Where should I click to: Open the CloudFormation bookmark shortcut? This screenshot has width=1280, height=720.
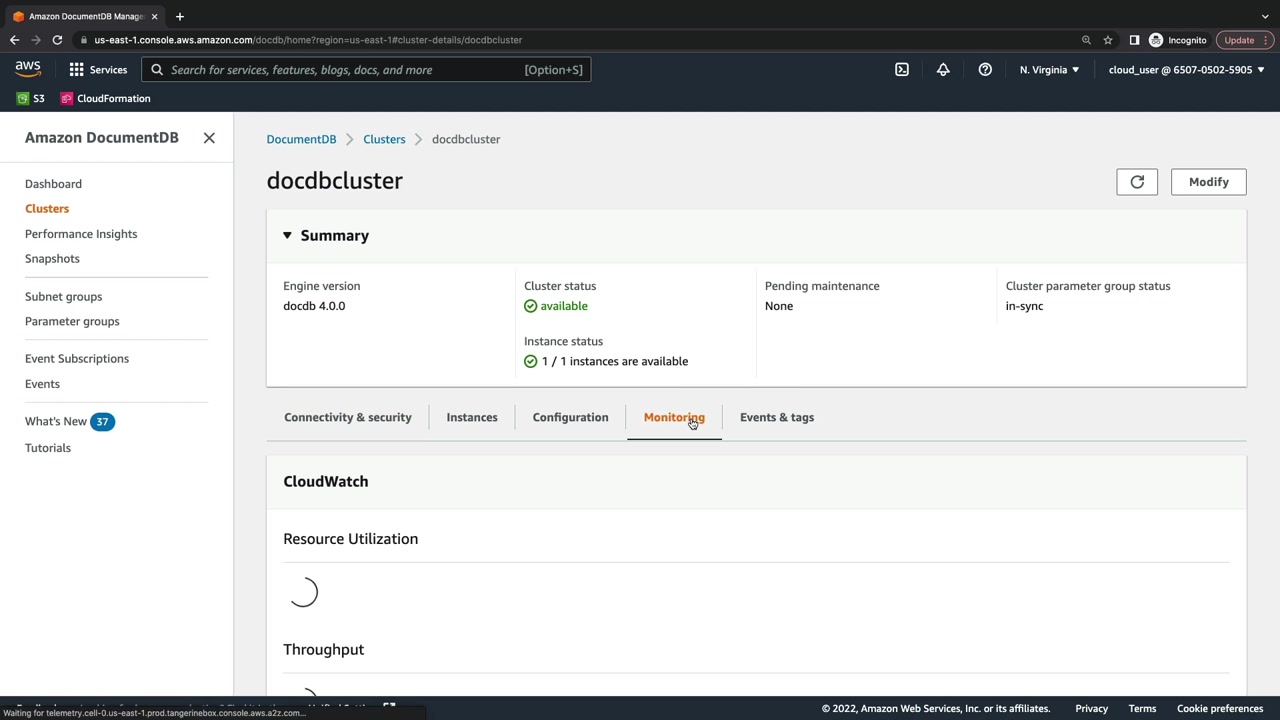[106, 99]
